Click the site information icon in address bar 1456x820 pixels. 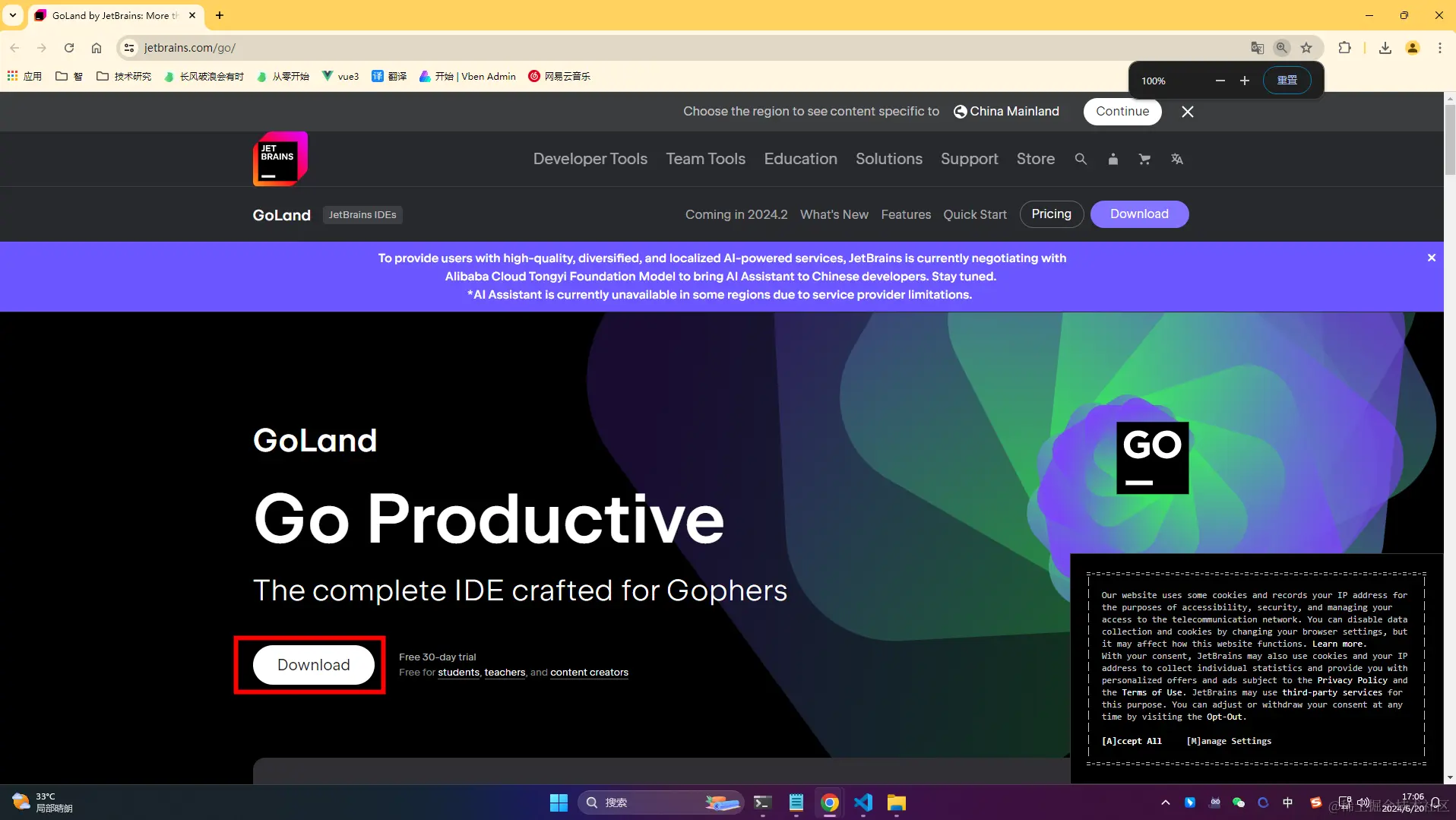(129, 48)
